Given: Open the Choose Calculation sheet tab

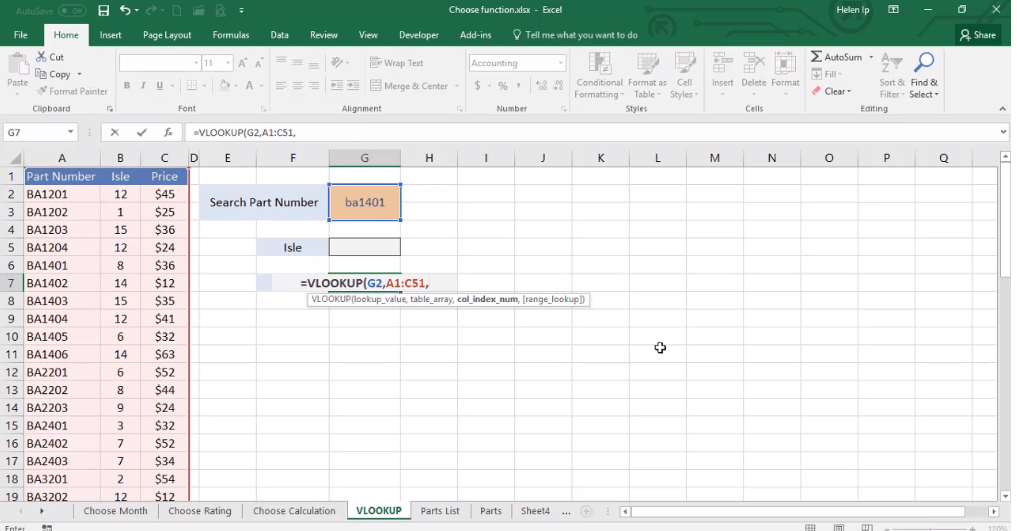Looking at the screenshot, I should [294, 511].
